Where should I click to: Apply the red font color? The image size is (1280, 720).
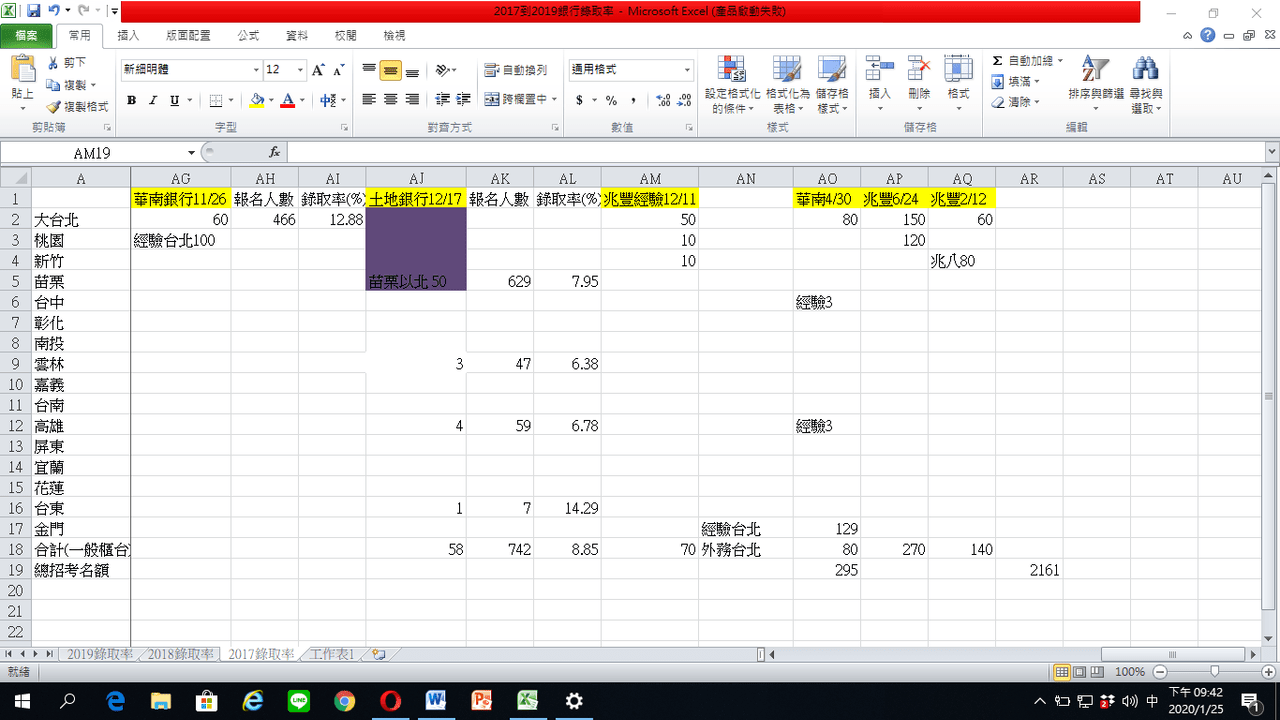pyautogui.click(x=288, y=100)
